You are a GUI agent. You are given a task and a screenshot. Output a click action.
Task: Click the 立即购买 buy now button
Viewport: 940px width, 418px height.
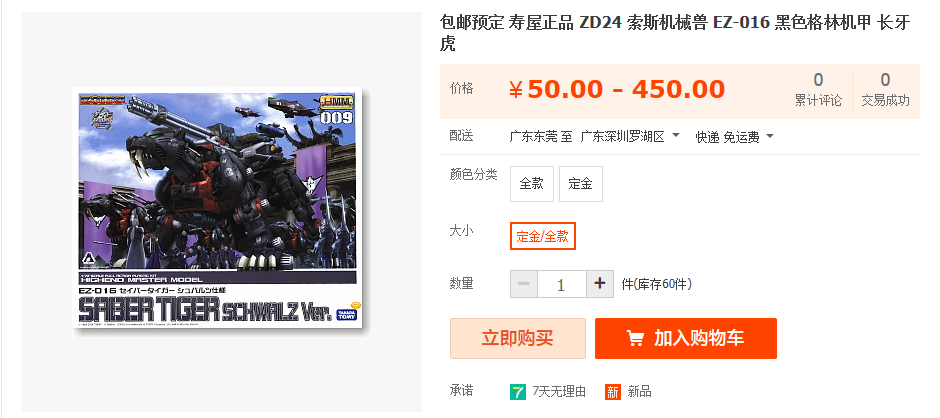click(518, 338)
